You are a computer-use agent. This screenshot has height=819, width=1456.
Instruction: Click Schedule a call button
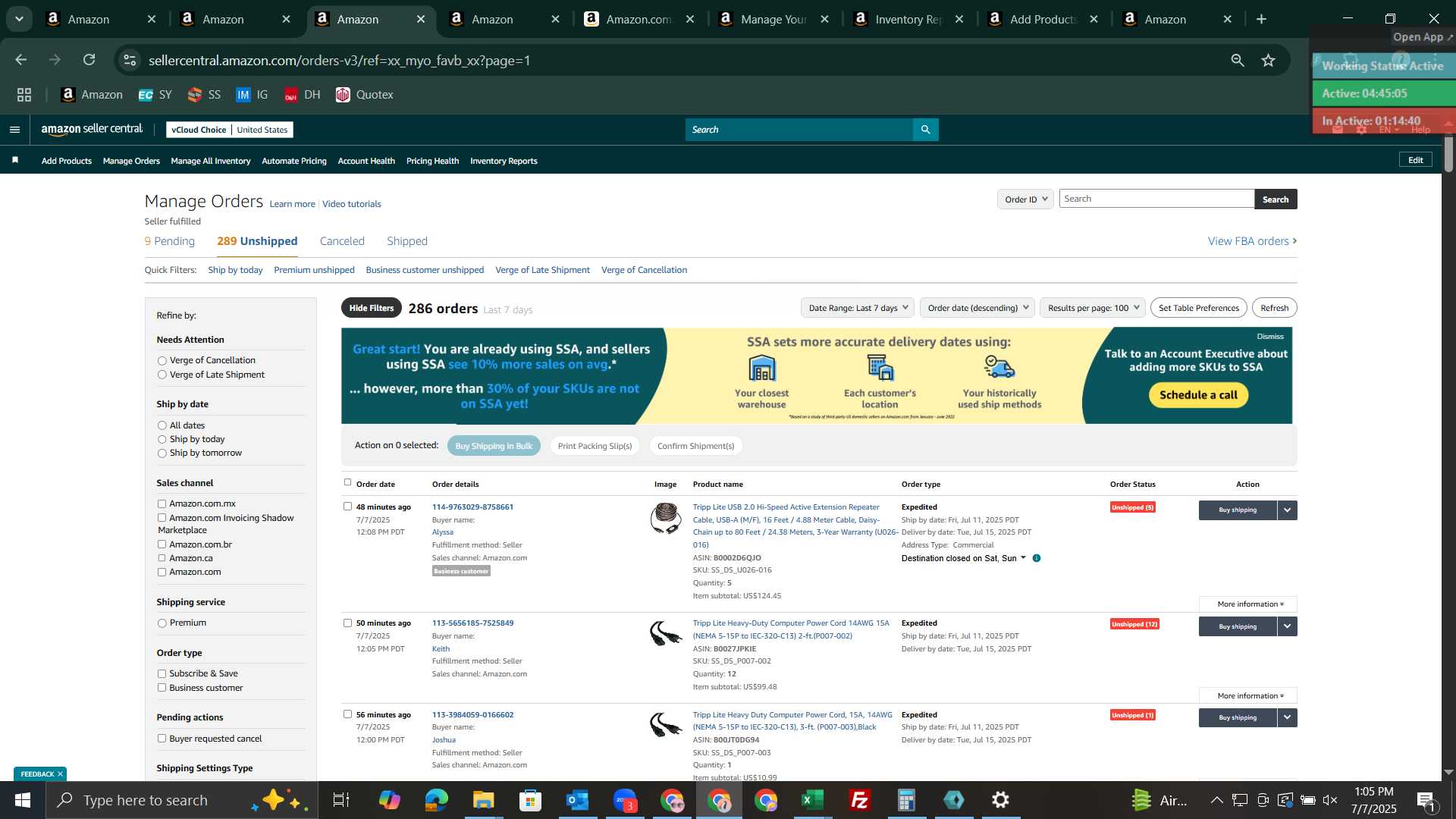(x=1198, y=395)
